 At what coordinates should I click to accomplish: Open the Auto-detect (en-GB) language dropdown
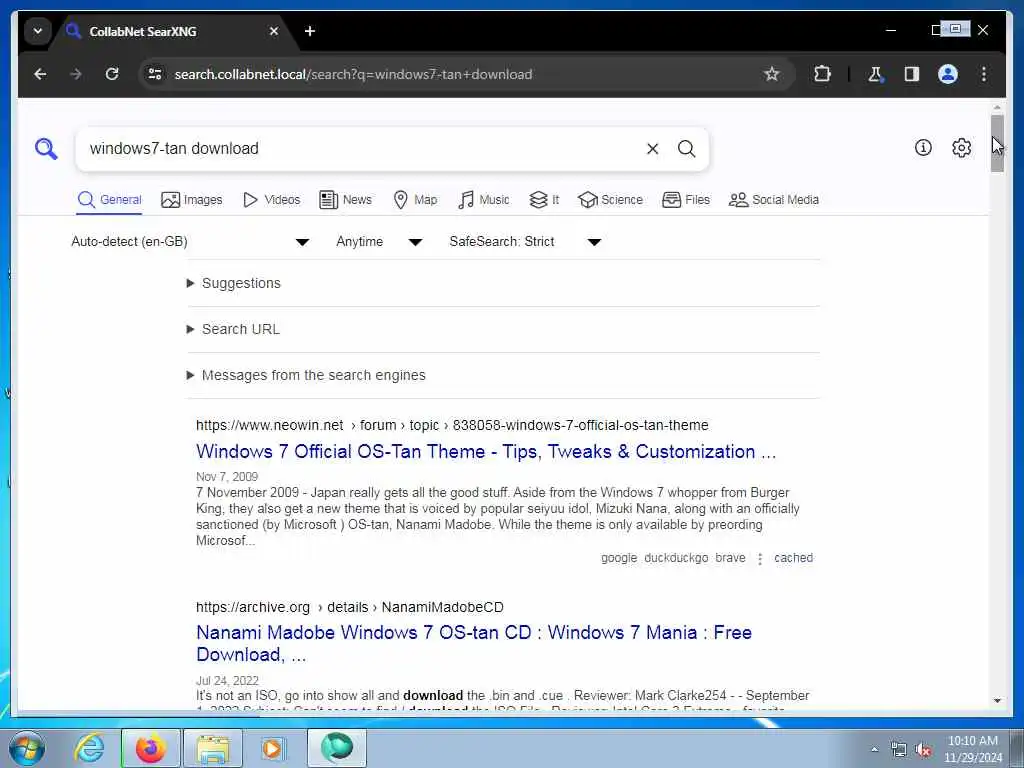(x=190, y=242)
